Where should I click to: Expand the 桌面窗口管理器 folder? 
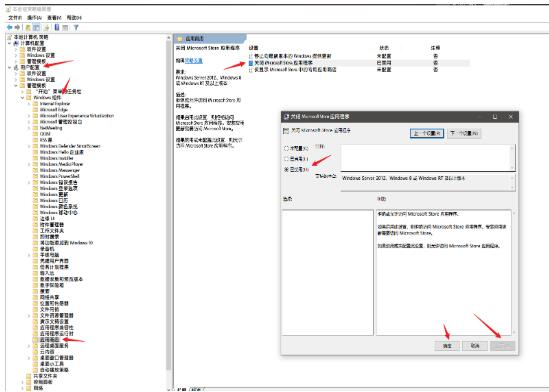29,358
